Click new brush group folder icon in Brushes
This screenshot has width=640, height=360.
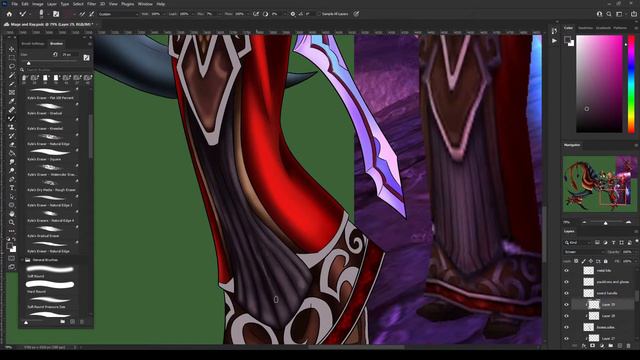pyautogui.click(x=62, y=322)
